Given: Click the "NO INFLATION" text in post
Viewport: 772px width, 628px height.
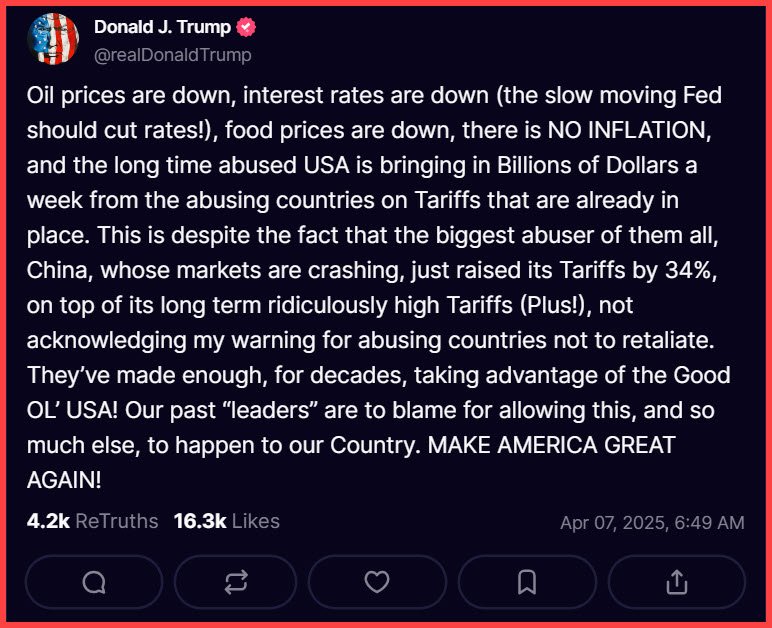Looking at the screenshot, I should pos(613,133).
